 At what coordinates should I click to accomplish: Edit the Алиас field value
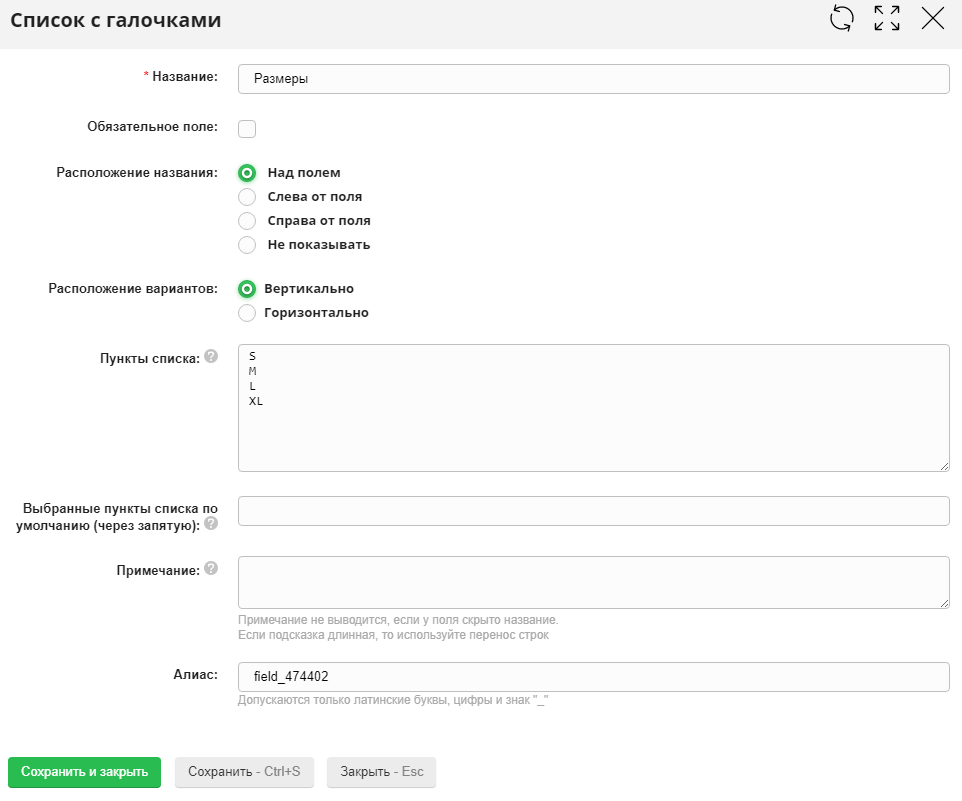[593, 677]
